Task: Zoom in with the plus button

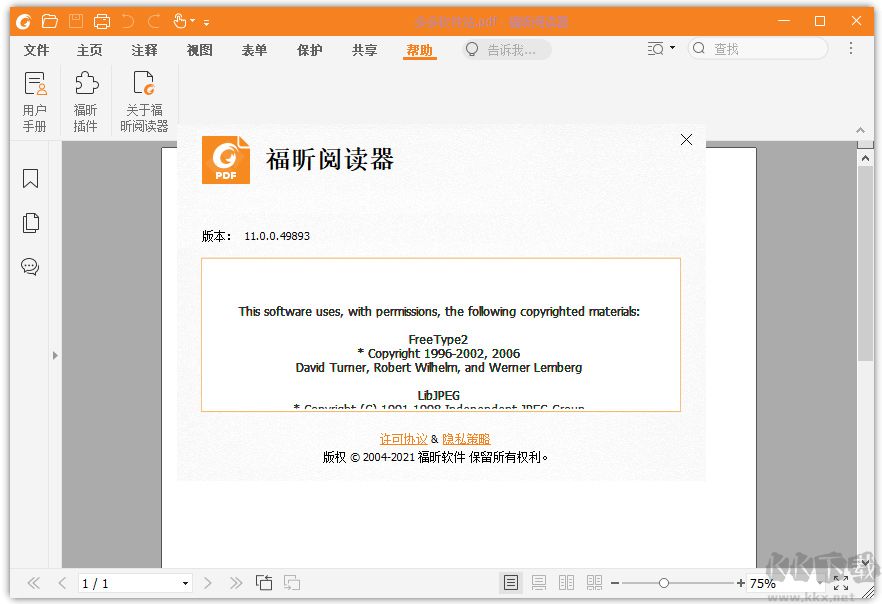Action: point(741,583)
